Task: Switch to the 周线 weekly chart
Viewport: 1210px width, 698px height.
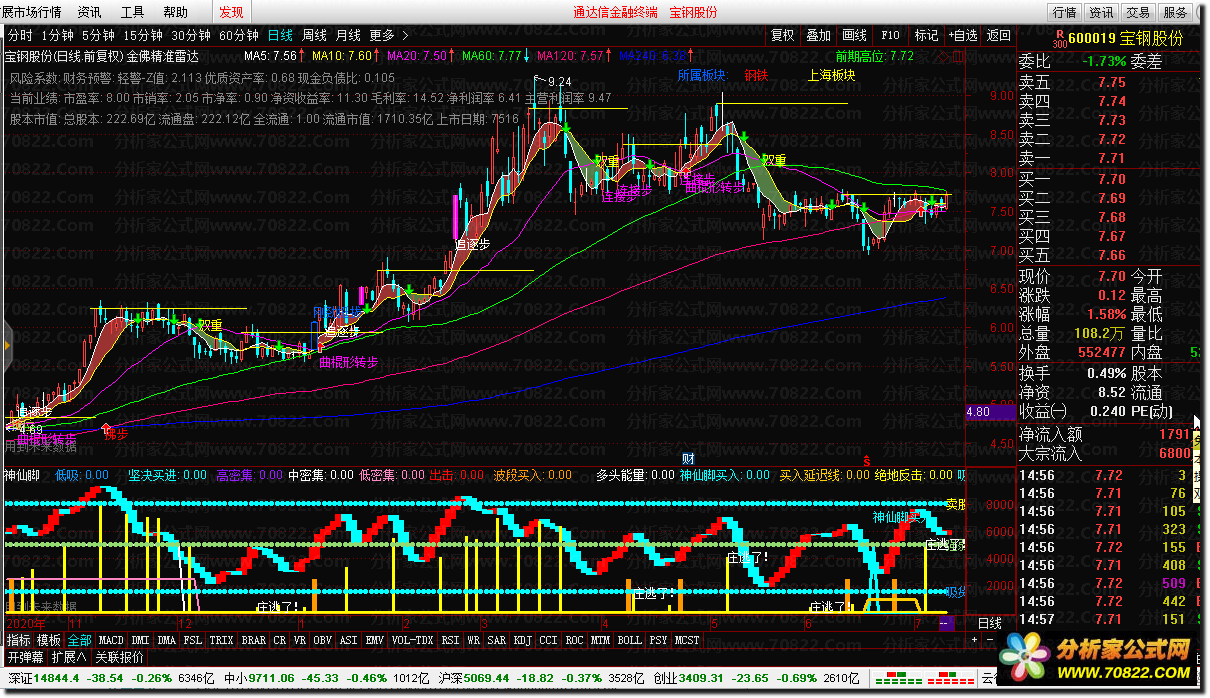Action: (314, 35)
